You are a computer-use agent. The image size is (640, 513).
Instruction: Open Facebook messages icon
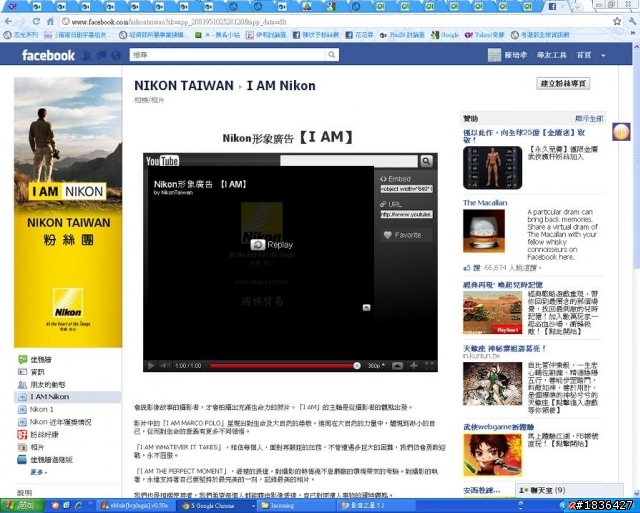point(101,56)
